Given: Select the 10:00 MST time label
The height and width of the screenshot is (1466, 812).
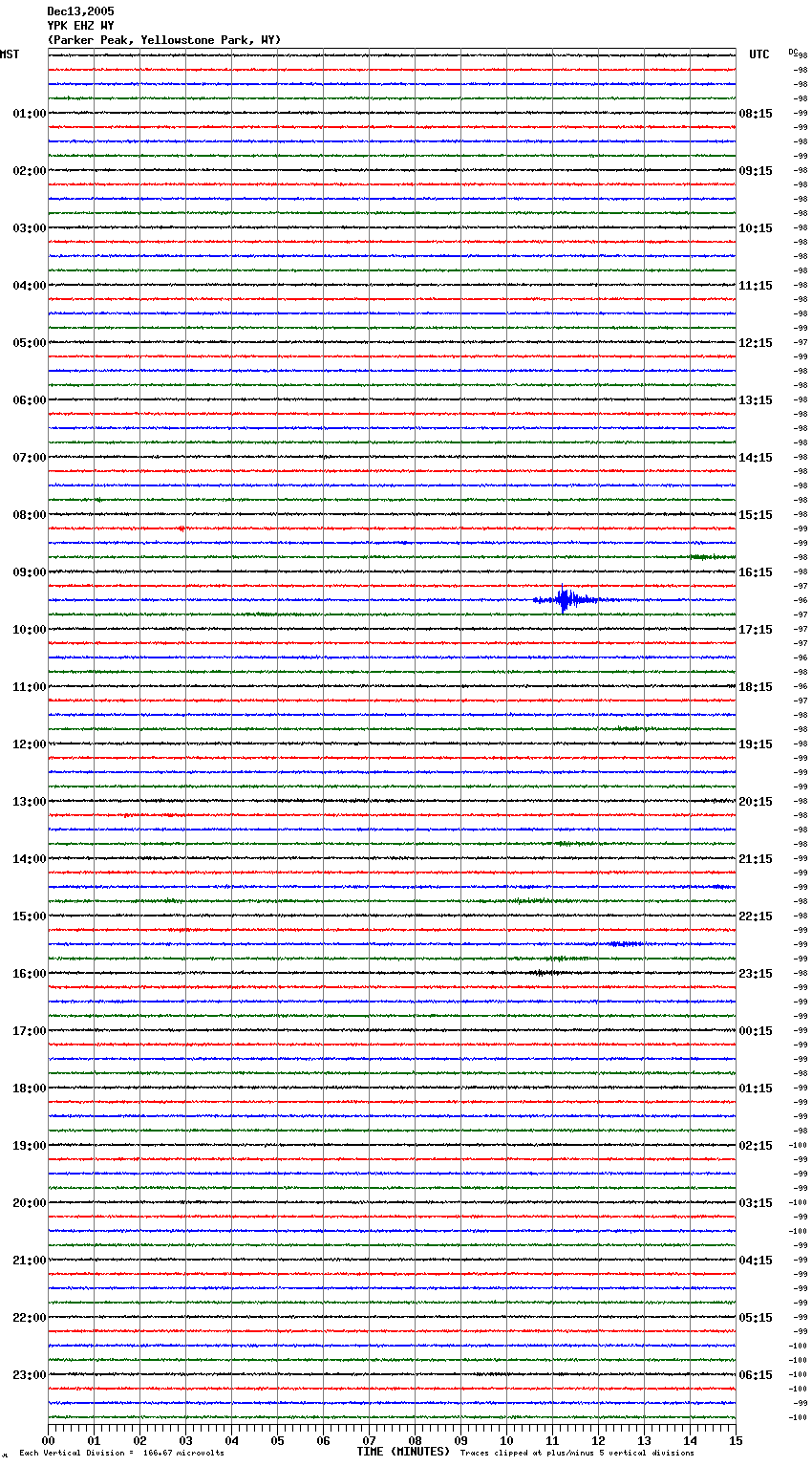Looking at the screenshot, I should (29, 630).
